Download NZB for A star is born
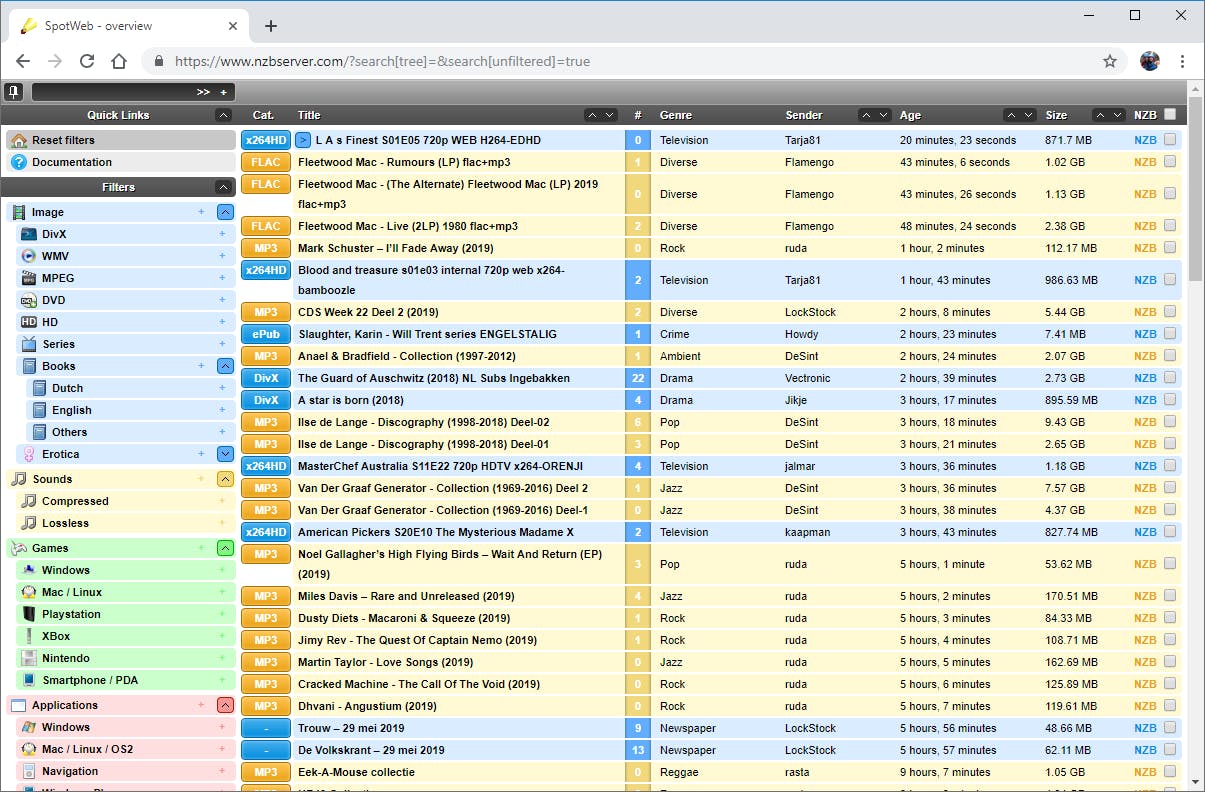 [x=1144, y=400]
